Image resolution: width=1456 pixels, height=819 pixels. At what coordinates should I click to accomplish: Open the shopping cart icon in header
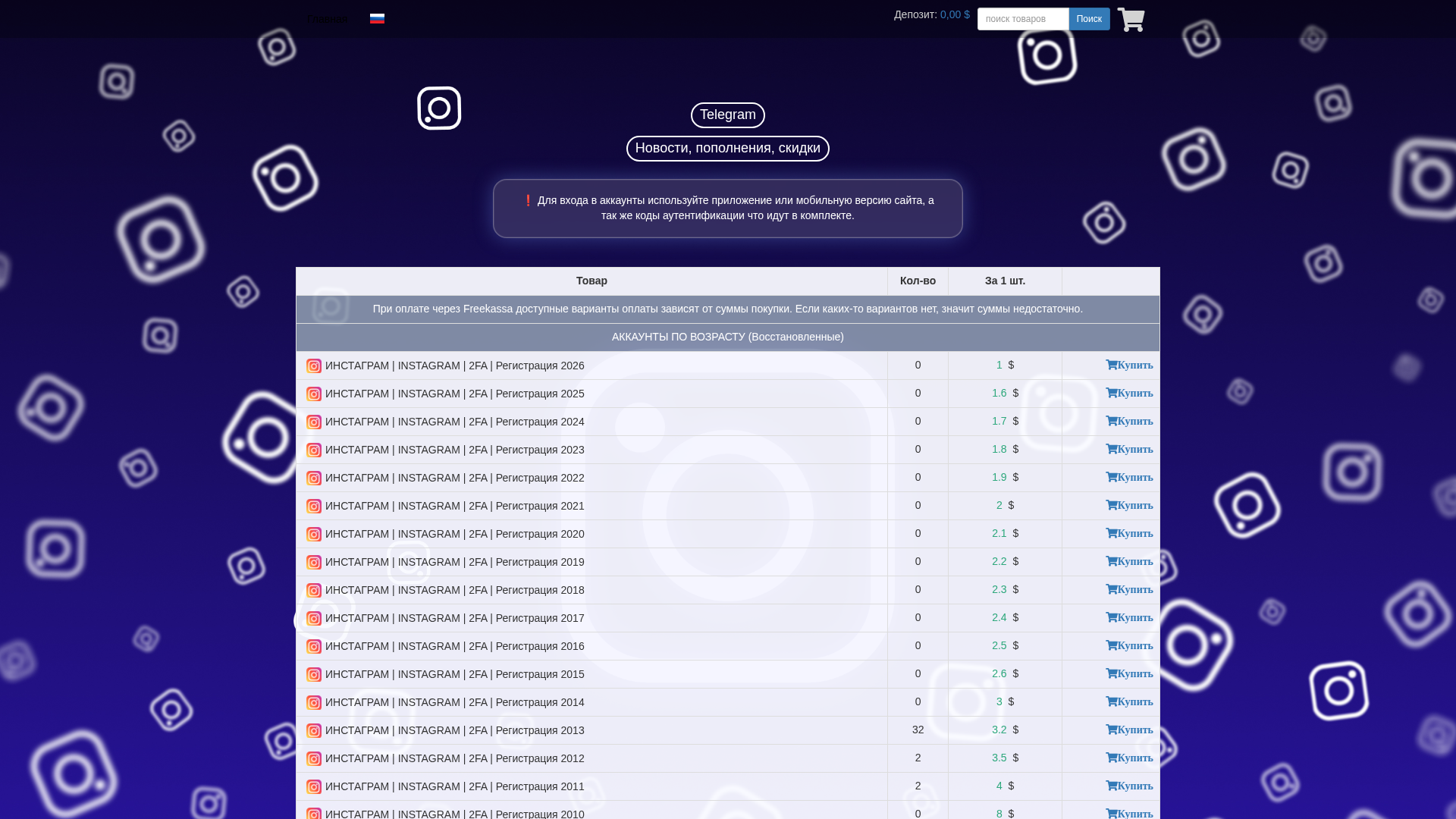tap(1131, 20)
